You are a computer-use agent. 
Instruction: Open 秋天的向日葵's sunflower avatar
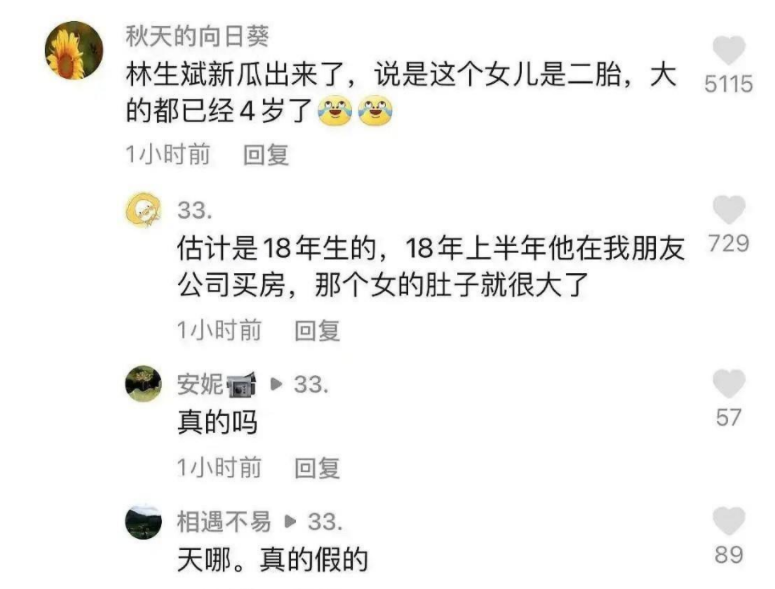coord(74,50)
